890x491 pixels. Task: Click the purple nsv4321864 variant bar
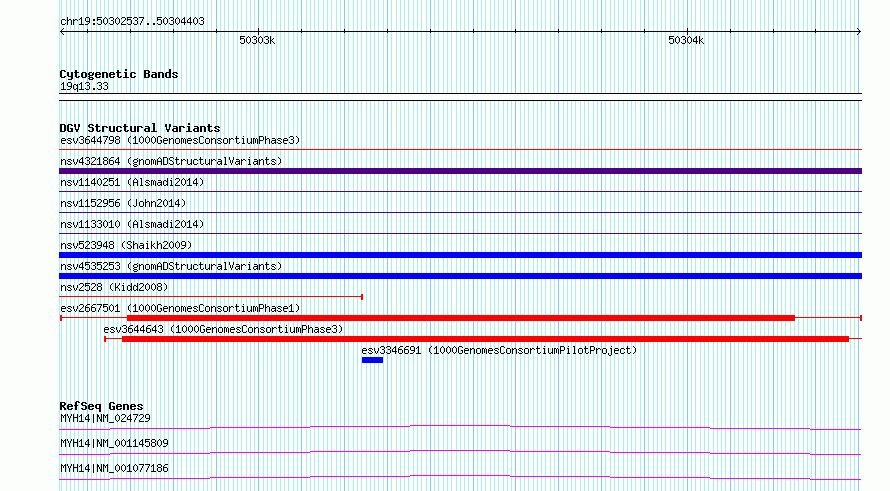point(460,171)
